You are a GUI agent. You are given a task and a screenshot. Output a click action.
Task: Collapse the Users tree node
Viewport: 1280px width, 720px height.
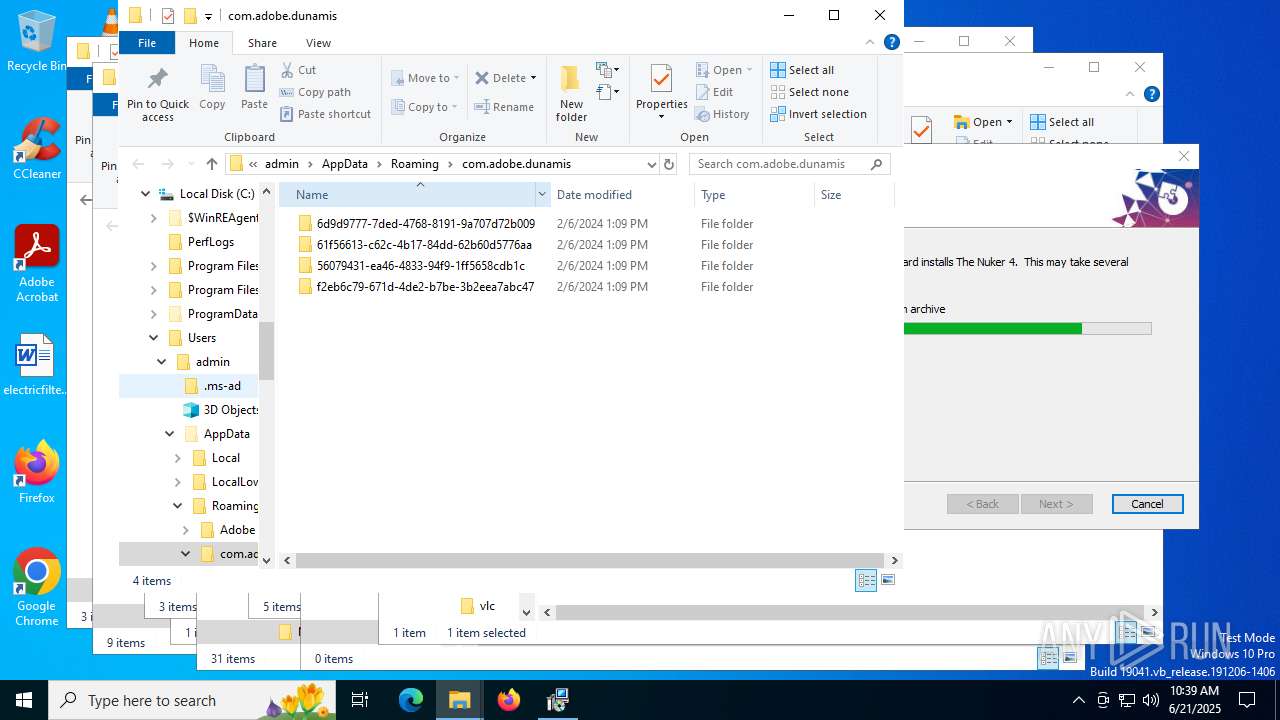click(x=154, y=338)
